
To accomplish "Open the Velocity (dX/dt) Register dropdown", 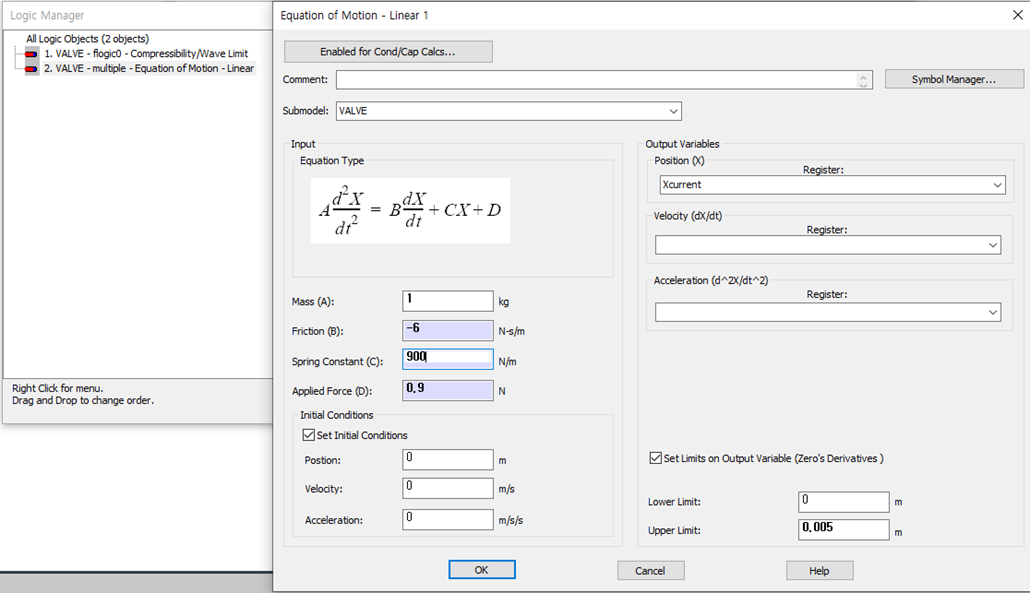I will 993,245.
